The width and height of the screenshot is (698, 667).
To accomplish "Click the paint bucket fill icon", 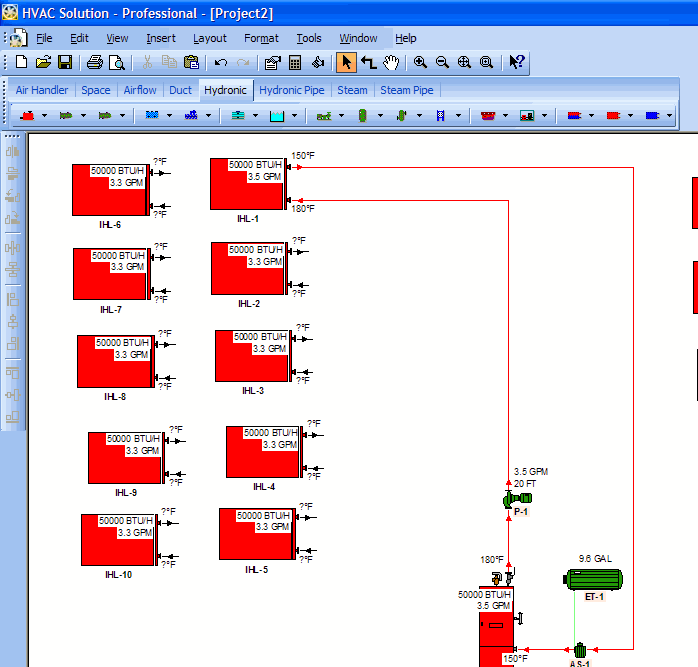I will pos(318,62).
